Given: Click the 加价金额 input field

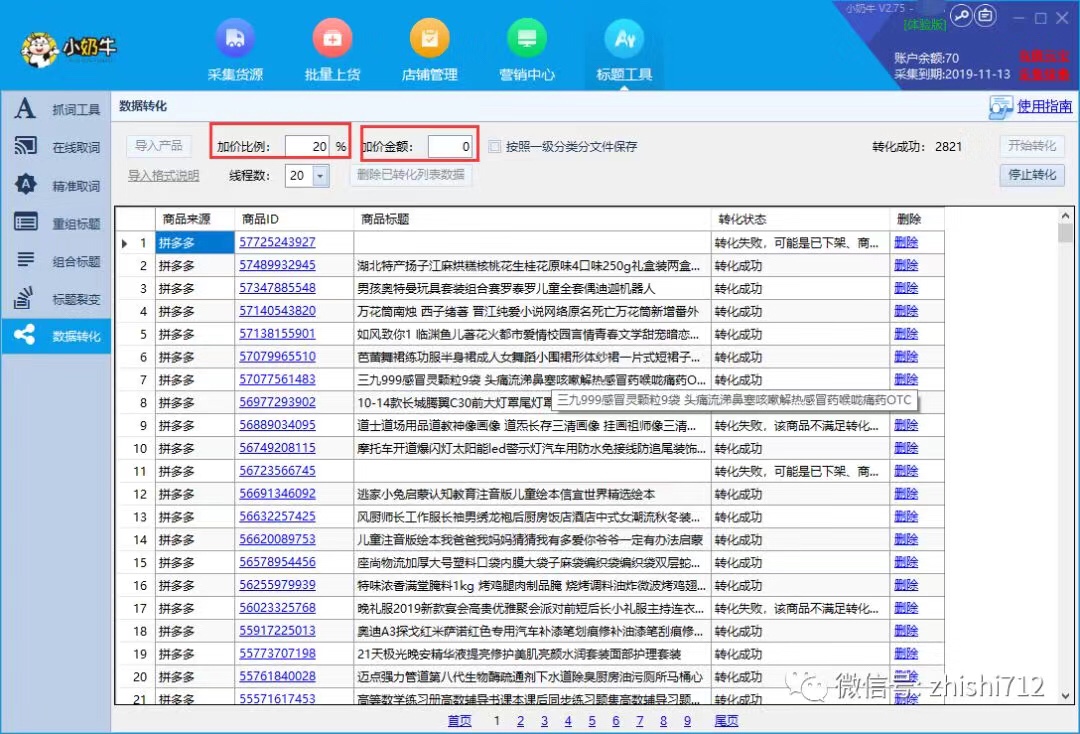Looking at the screenshot, I should [x=450, y=146].
